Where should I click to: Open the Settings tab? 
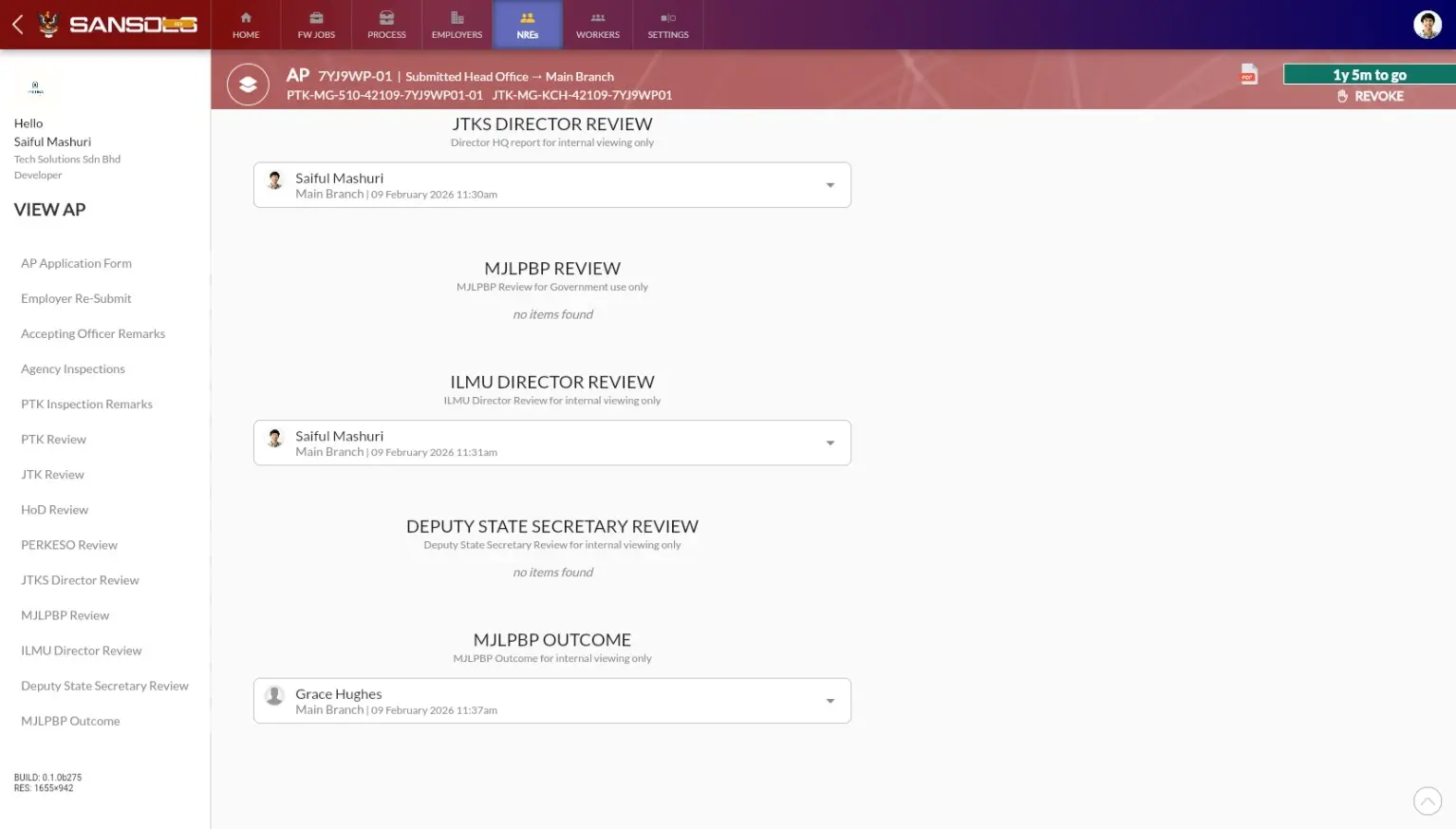[668, 25]
